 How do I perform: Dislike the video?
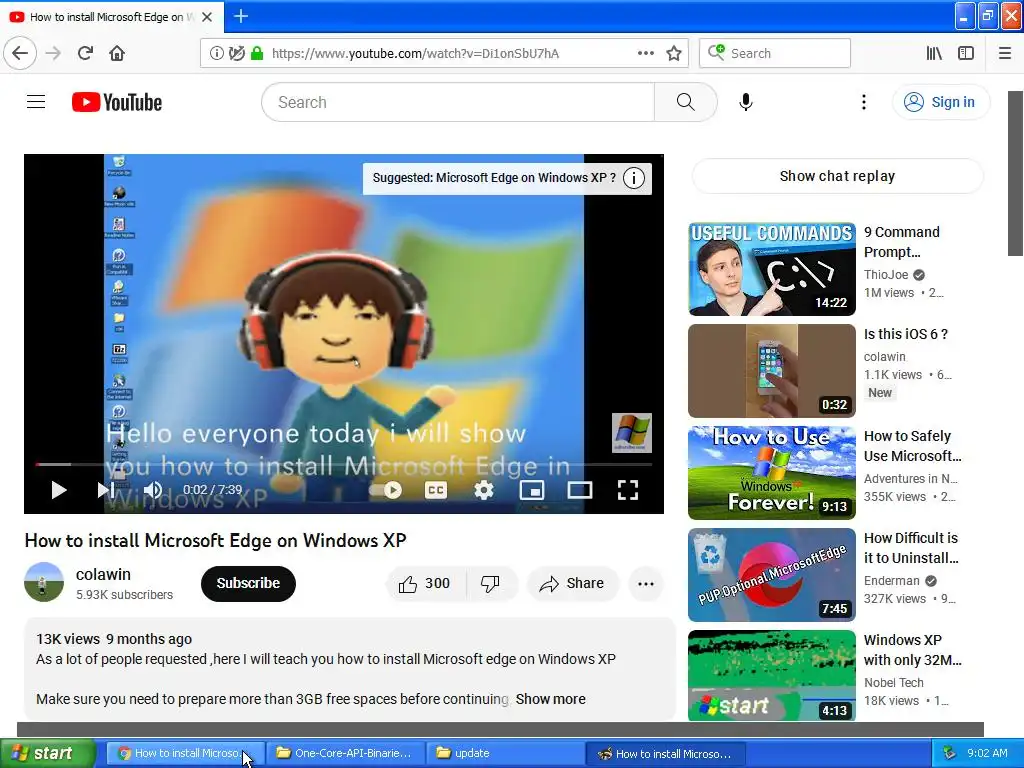click(490, 583)
